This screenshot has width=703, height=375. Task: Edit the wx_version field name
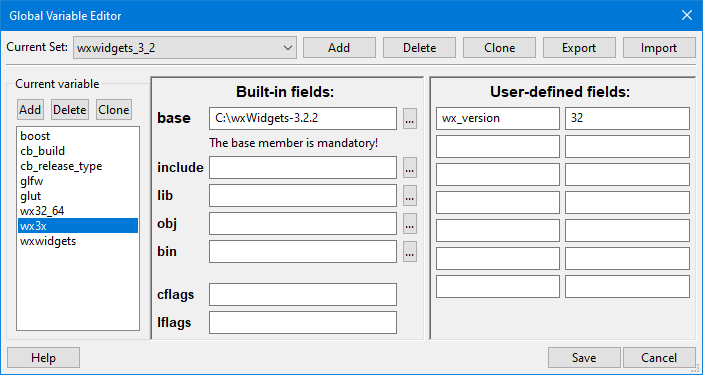(x=498, y=118)
